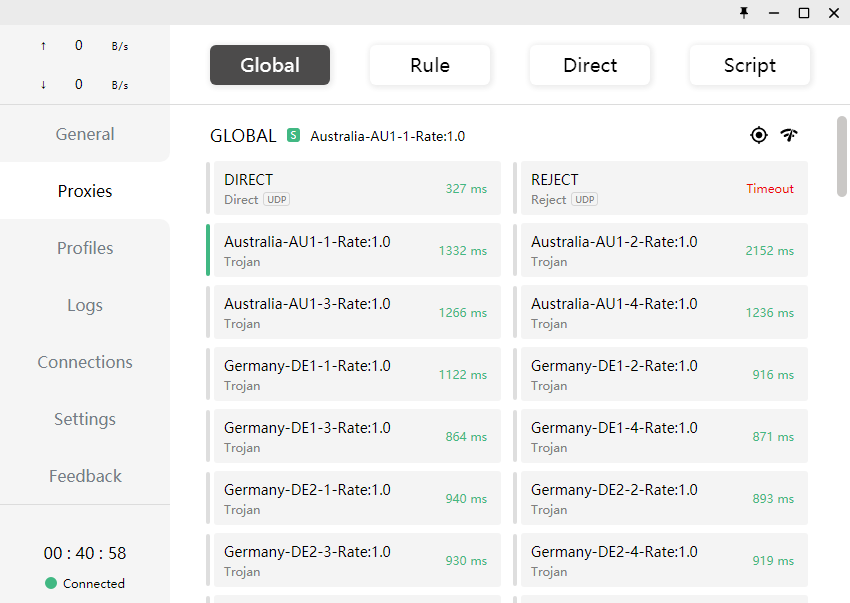Image resolution: width=850 pixels, height=603 pixels.
Task: Click the download arrow indicator
Action: tap(43, 85)
